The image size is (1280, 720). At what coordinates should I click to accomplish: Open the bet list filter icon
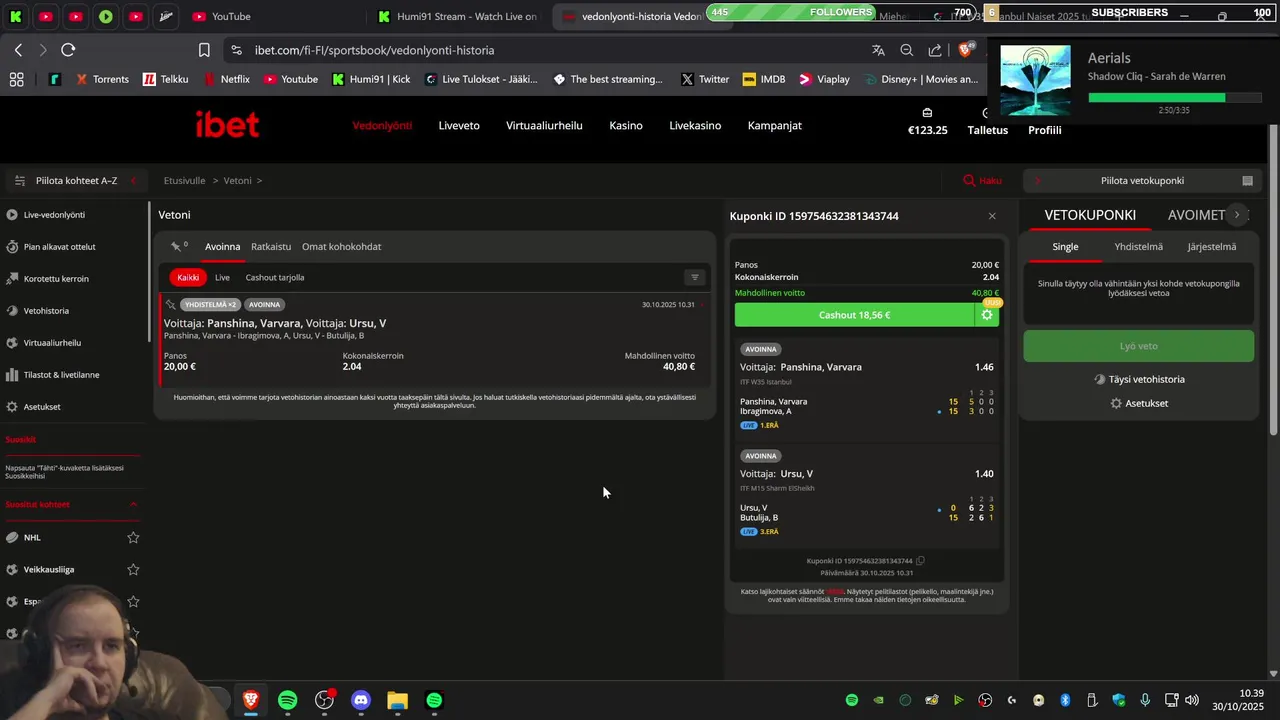695,278
